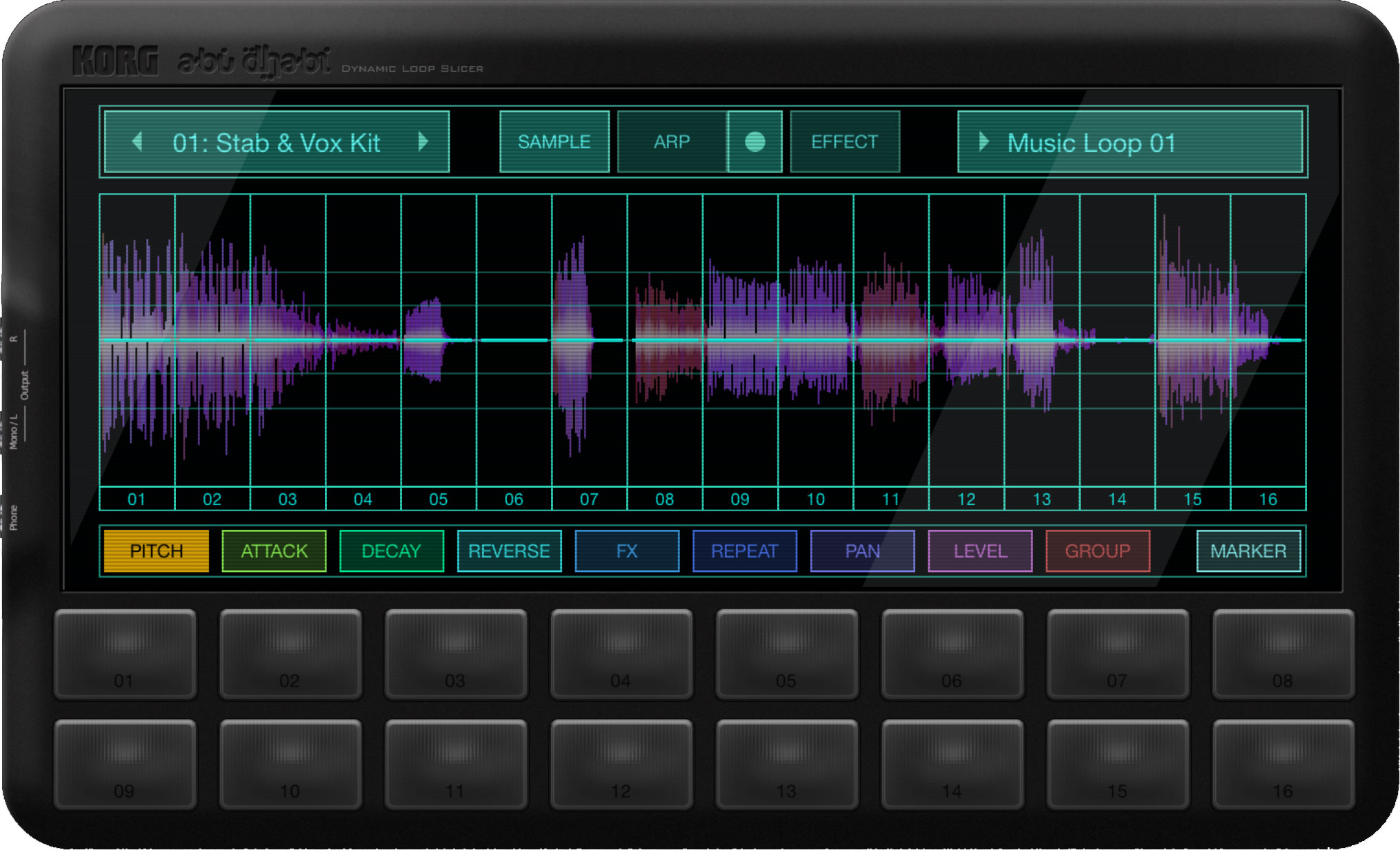Open the EFFECT page
The image size is (1400, 850).
click(x=845, y=141)
